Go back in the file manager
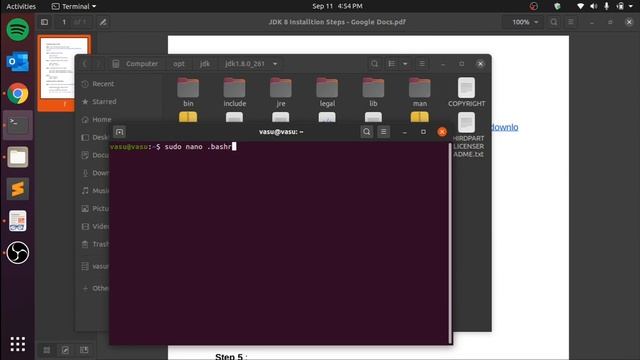 (x=85, y=64)
